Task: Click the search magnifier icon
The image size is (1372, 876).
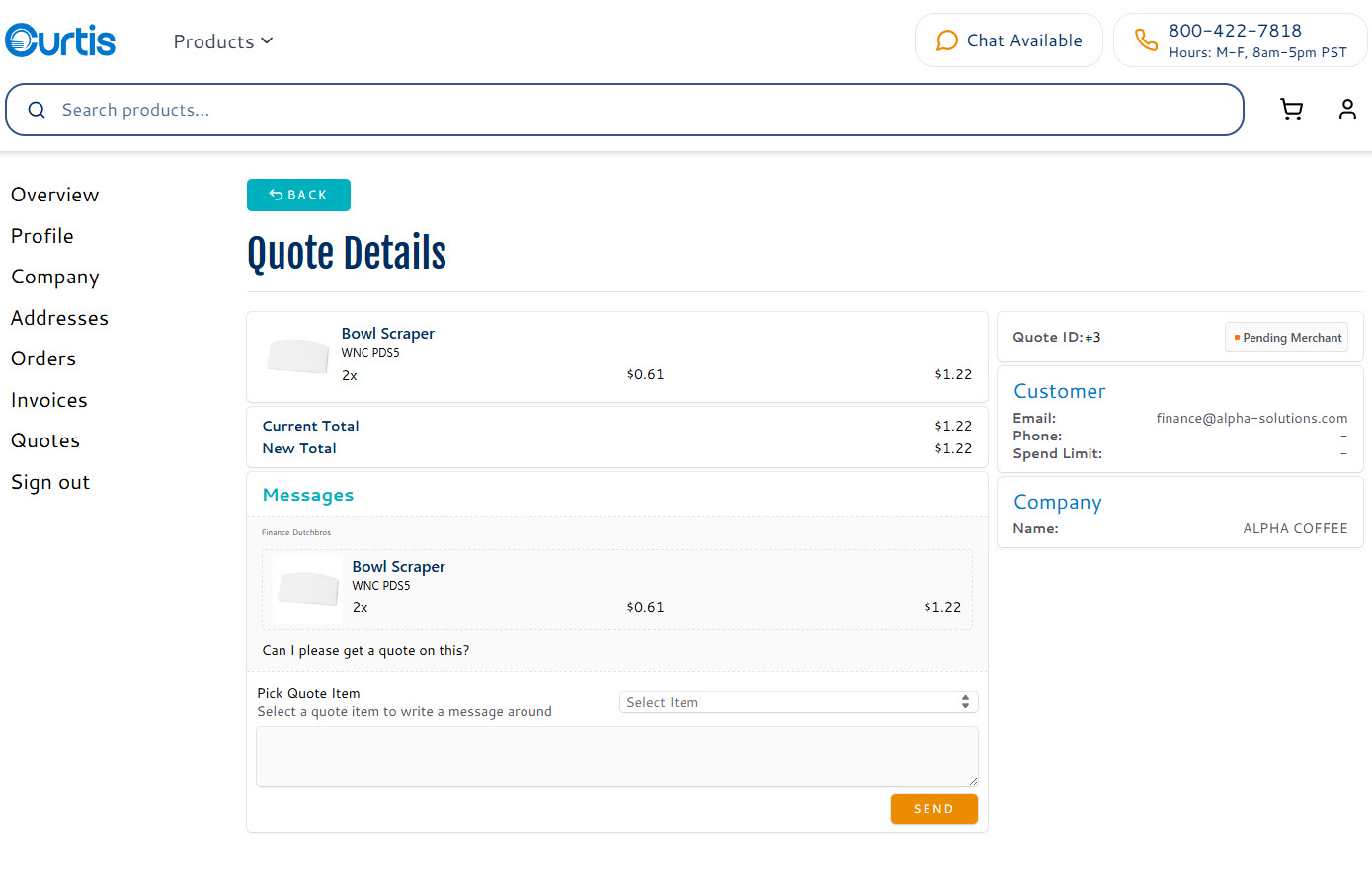Action: pyautogui.click(x=37, y=110)
